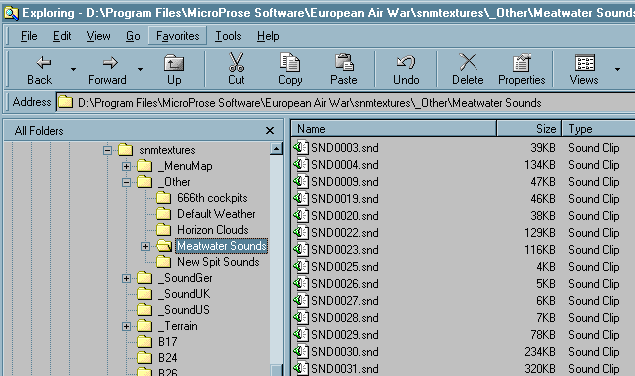Click the SND0020.snd sound file icon
635x376 pixels.
pyautogui.click(x=301, y=216)
